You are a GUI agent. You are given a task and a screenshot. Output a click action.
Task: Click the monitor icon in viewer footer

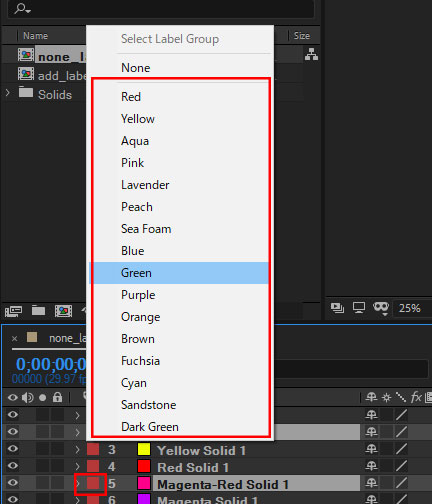(x=359, y=307)
